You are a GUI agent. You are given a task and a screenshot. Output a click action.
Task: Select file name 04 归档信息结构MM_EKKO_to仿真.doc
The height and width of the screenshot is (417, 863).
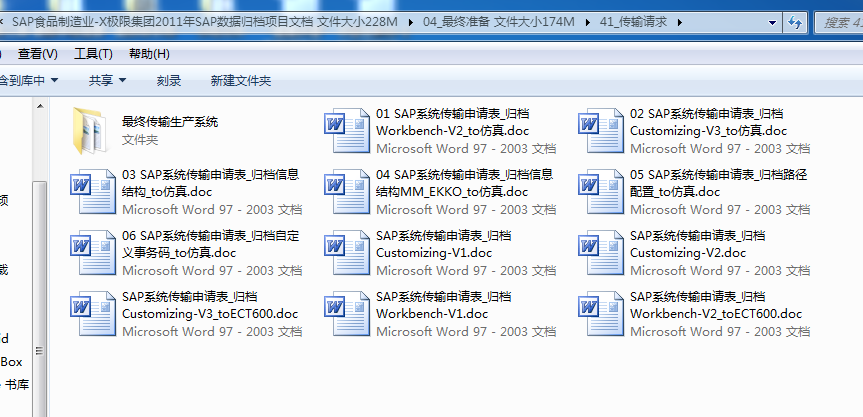pos(465,183)
